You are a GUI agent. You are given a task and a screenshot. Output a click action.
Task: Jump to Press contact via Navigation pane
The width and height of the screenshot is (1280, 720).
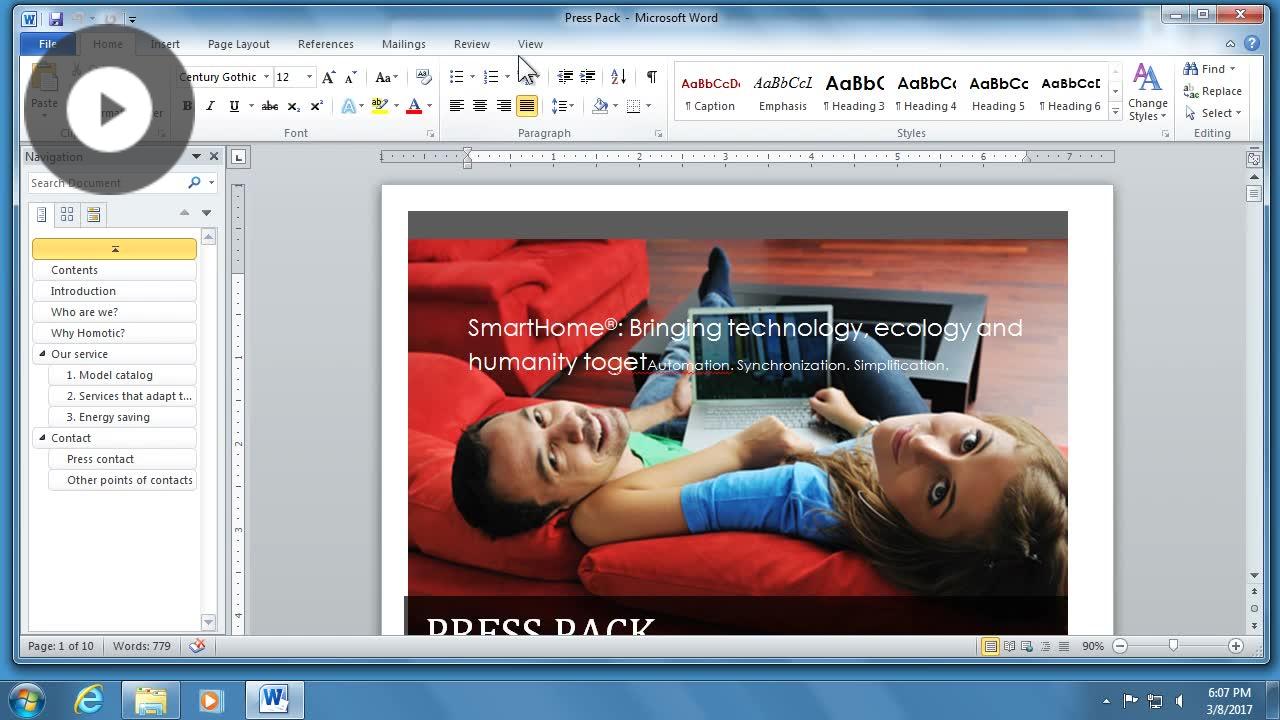100,458
